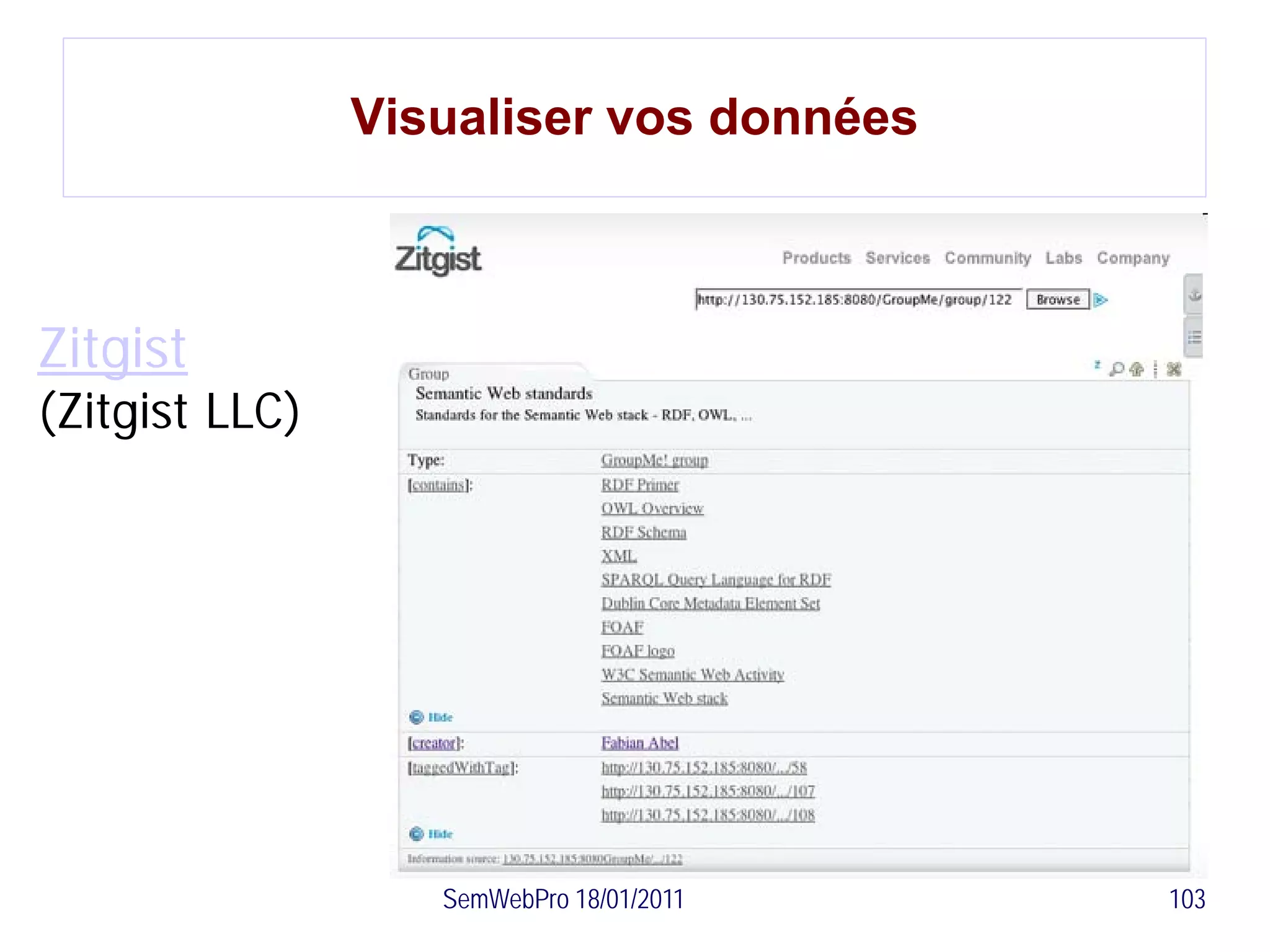This screenshot has height=952, width=1270.
Task: Open the information source link
Action: (x=592, y=858)
